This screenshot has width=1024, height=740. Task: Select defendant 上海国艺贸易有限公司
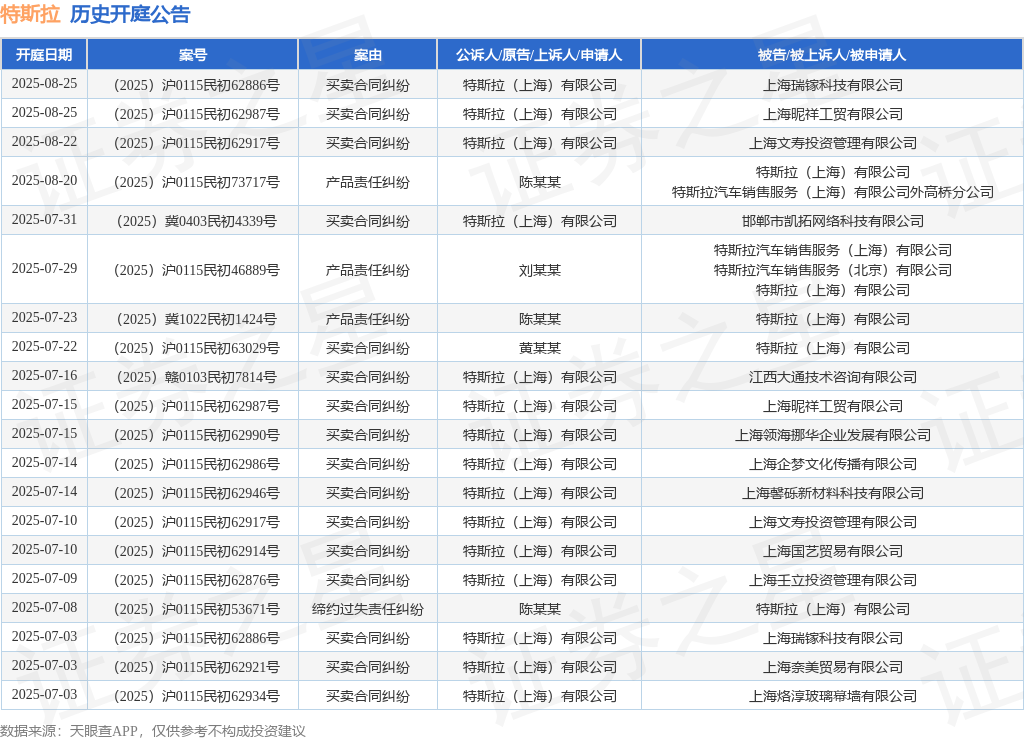(833, 551)
